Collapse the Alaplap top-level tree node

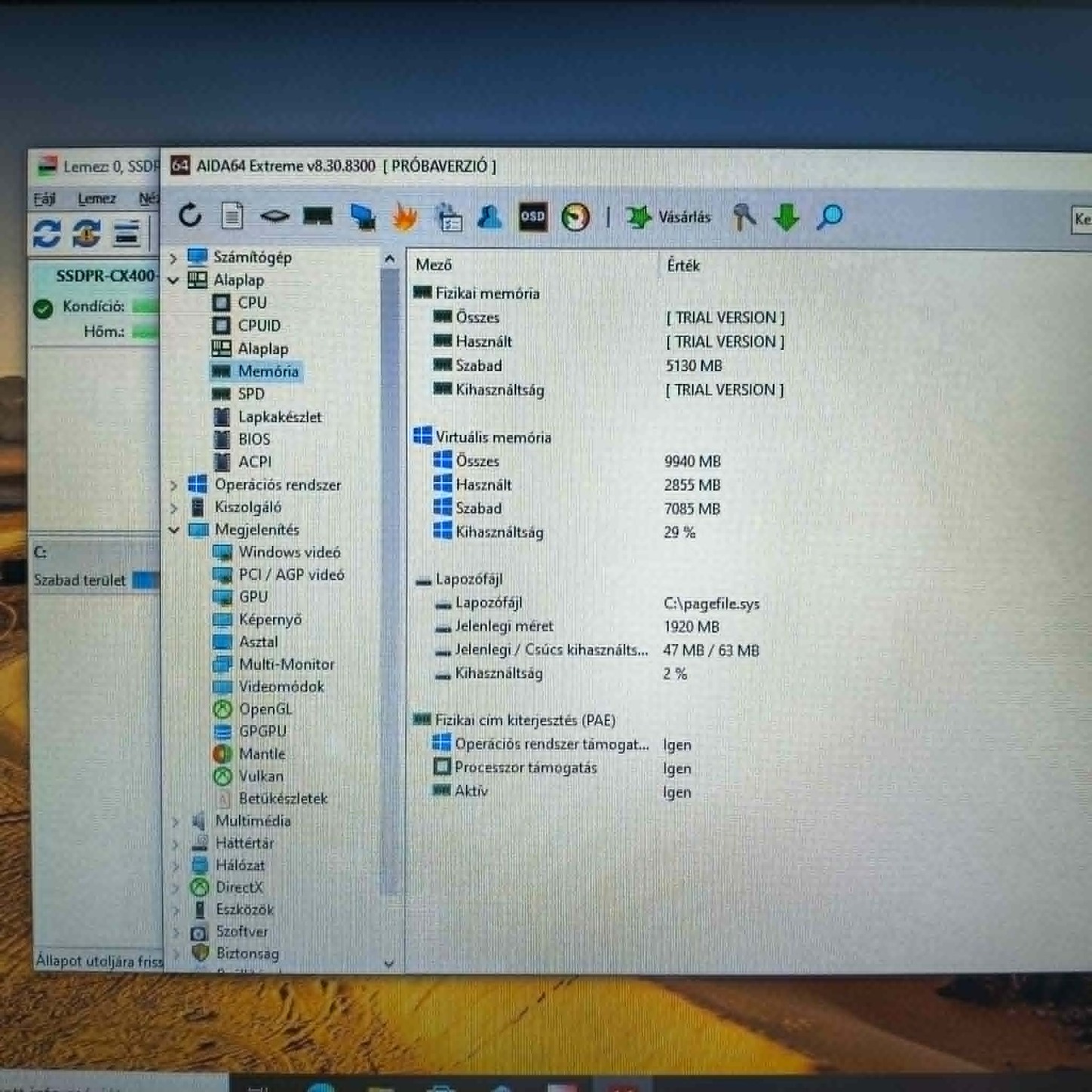click(x=173, y=281)
